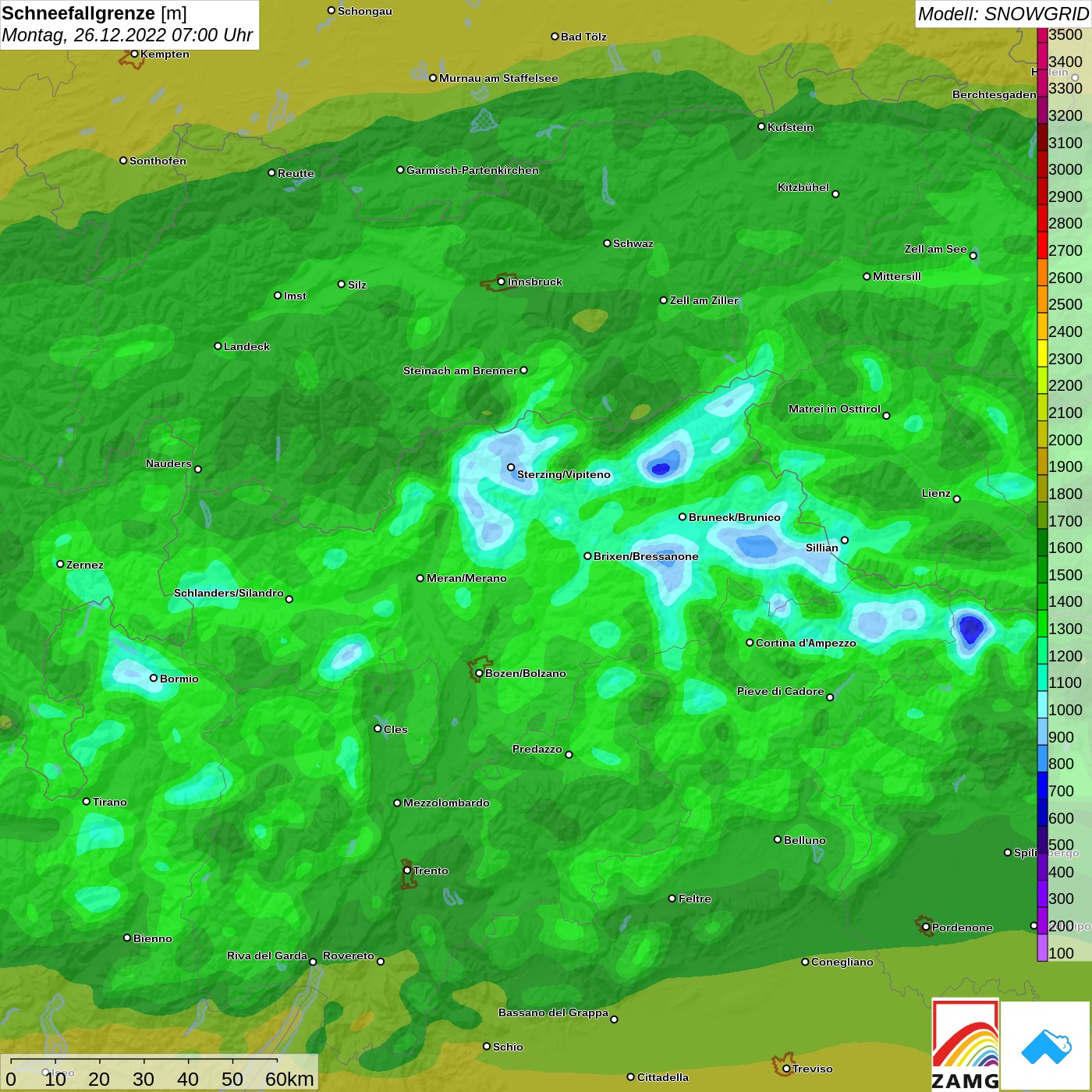The height and width of the screenshot is (1092, 1092).
Task: Select the 'Predazzo' map label
Action: tap(537, 749)
